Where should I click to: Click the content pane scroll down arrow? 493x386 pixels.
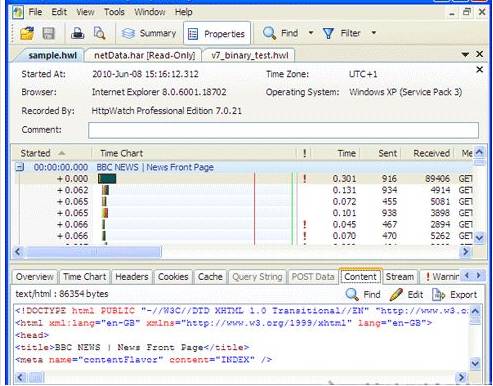click(475, 363)
